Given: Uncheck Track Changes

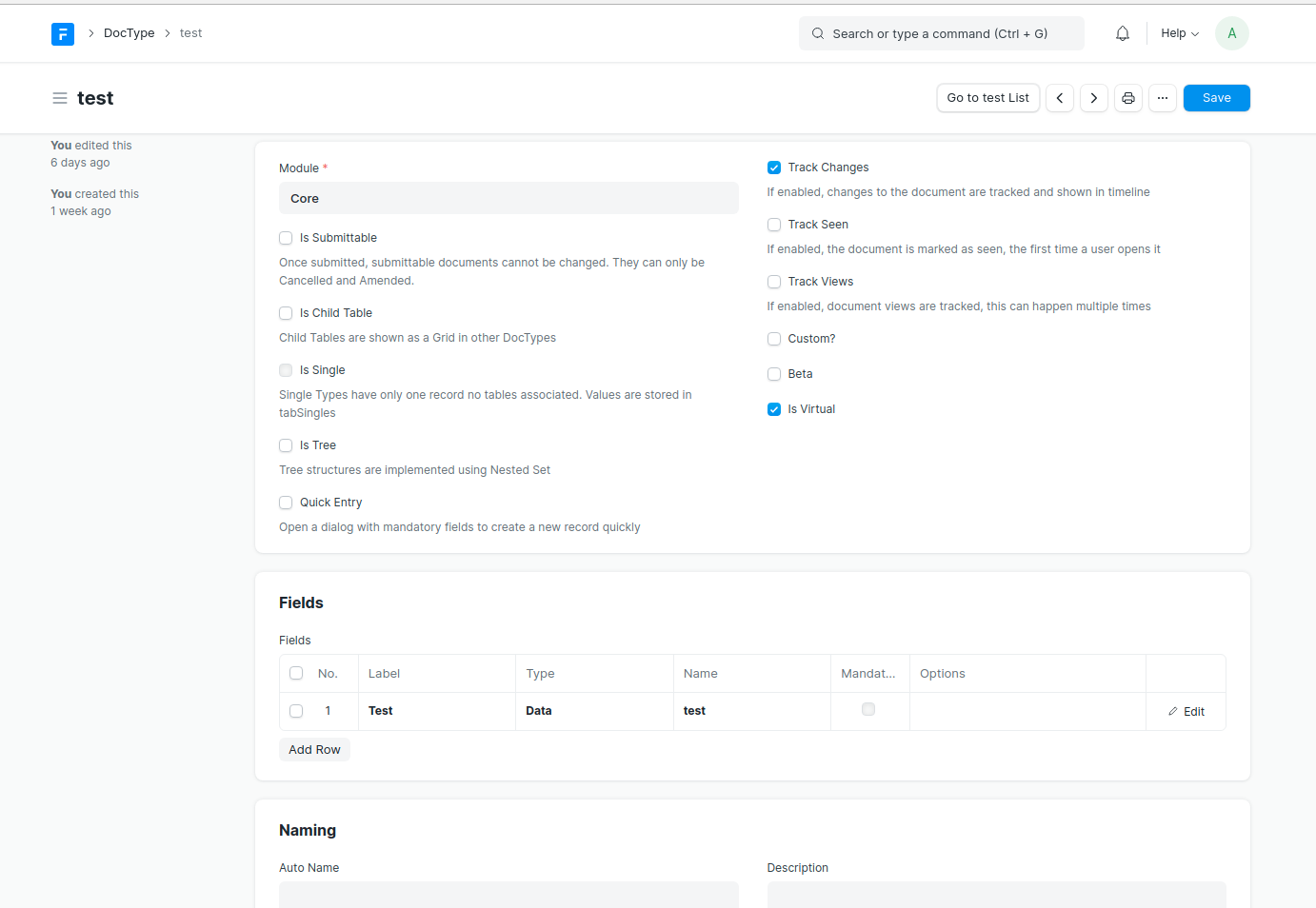Looking at the screenshot, I should pos(774,168).
